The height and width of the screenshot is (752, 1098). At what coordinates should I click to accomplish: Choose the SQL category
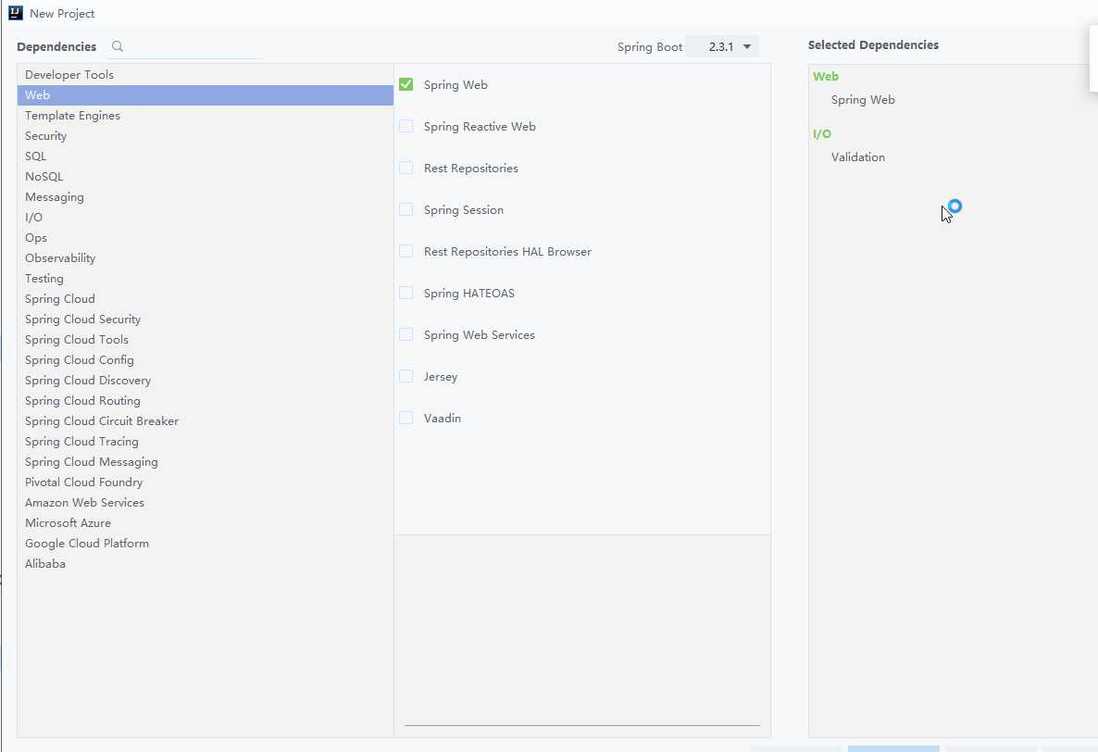coord(205,155)
